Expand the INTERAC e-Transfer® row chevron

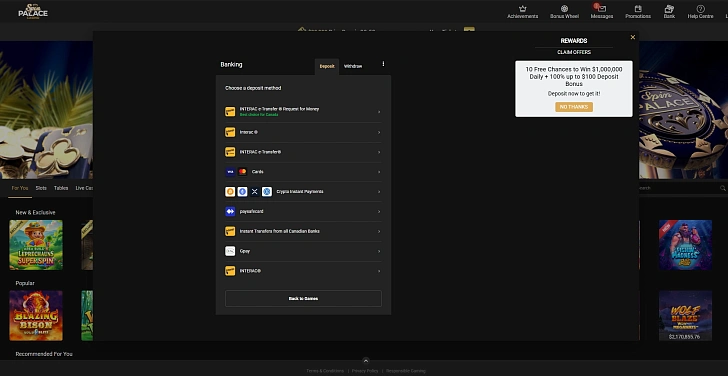(379, 152)
